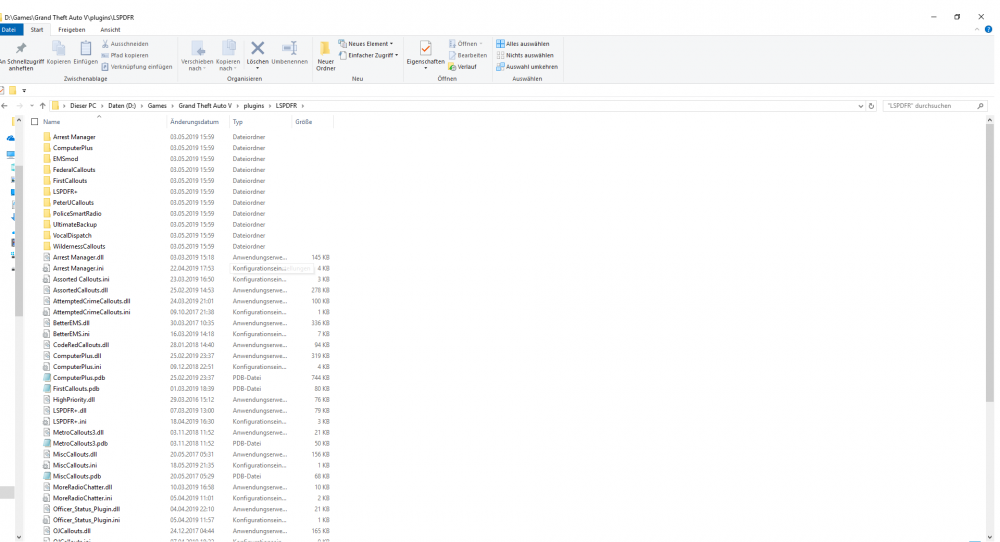Image resolution: width=1000 pixels, height=542 pixels.
Task: Open Eigenschaften properties icon
Action: [425, 48]
